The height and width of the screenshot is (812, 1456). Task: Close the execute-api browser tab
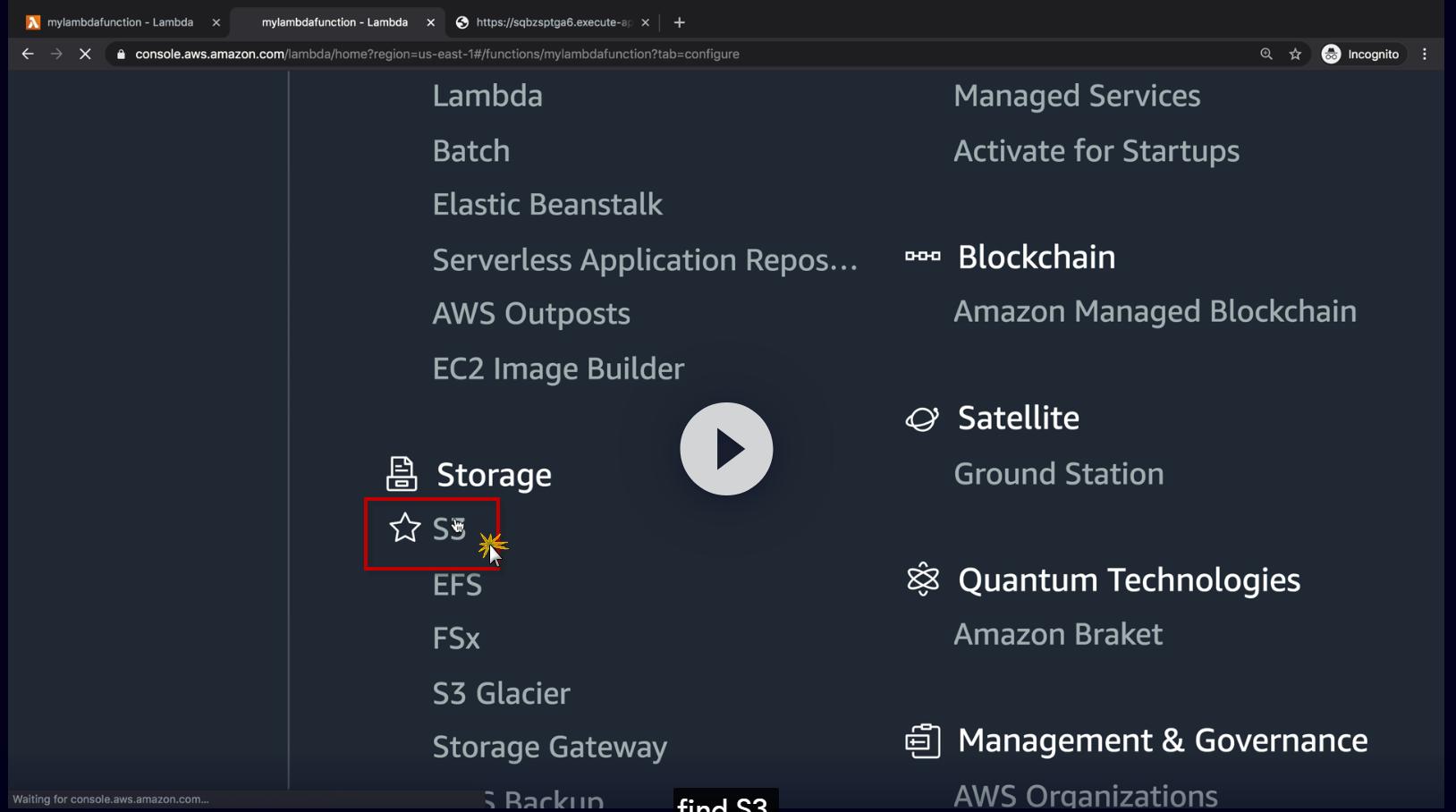[646, 22]
